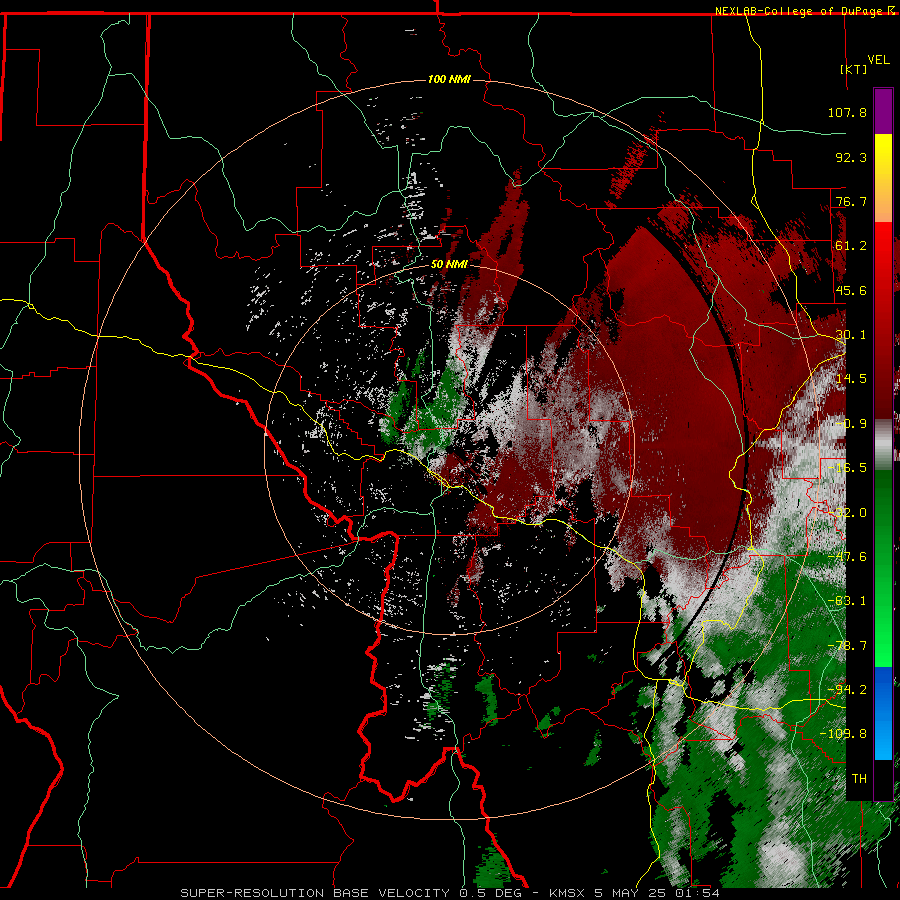Screen dimensions: 900x900
Task: Click the 14.5 legend value
Action: pos(851,379)
